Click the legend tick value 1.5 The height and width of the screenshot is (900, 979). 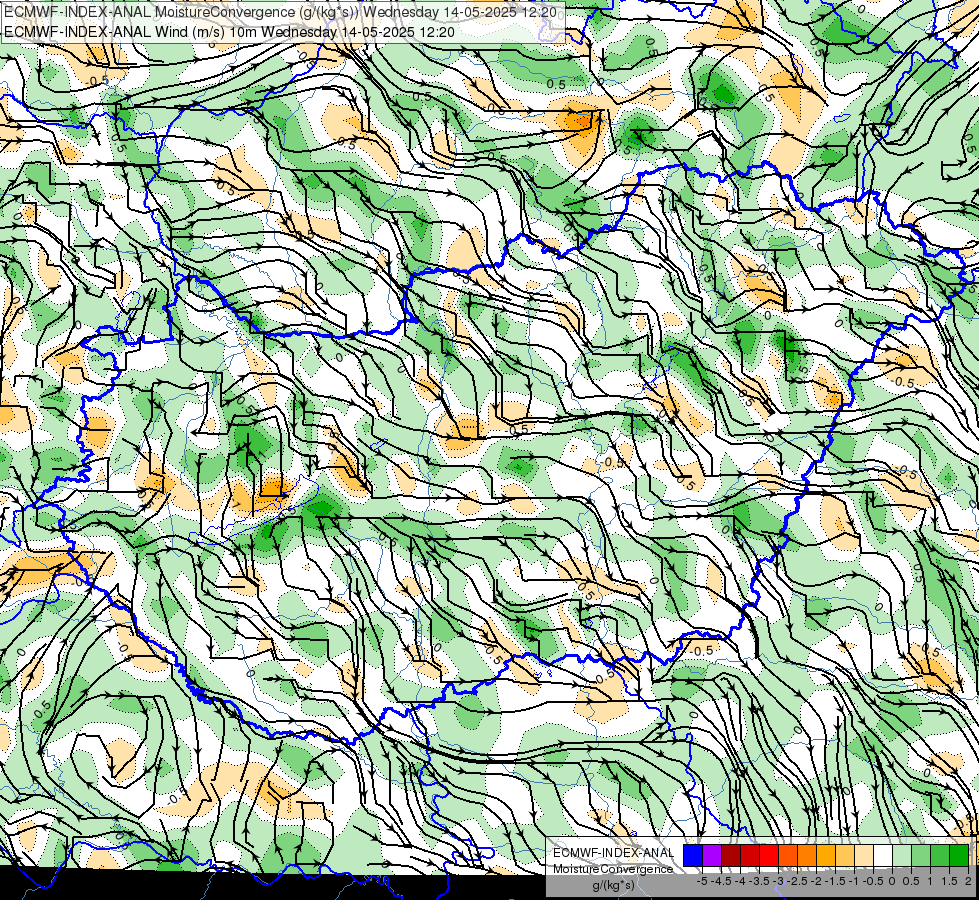[950, 881]
